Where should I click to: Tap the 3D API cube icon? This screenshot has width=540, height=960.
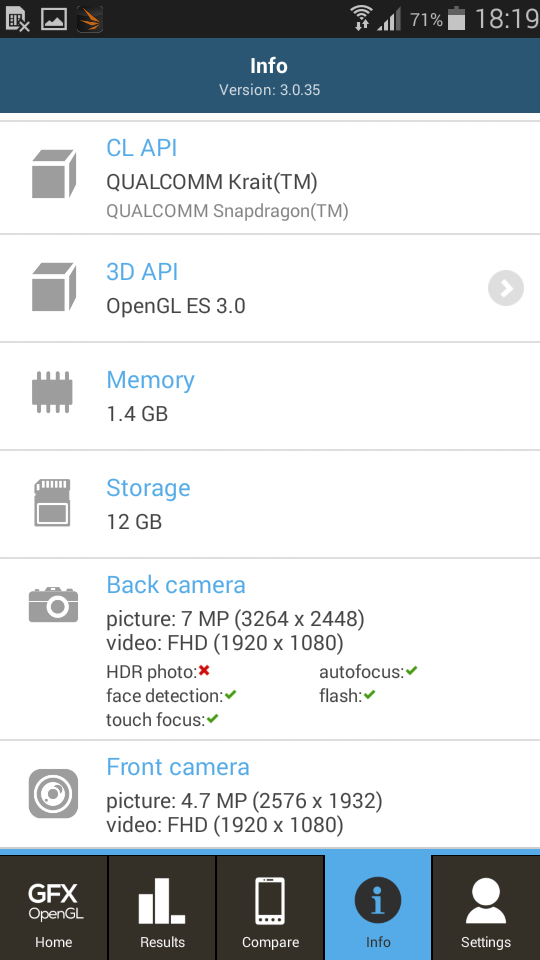pos(53,287)
